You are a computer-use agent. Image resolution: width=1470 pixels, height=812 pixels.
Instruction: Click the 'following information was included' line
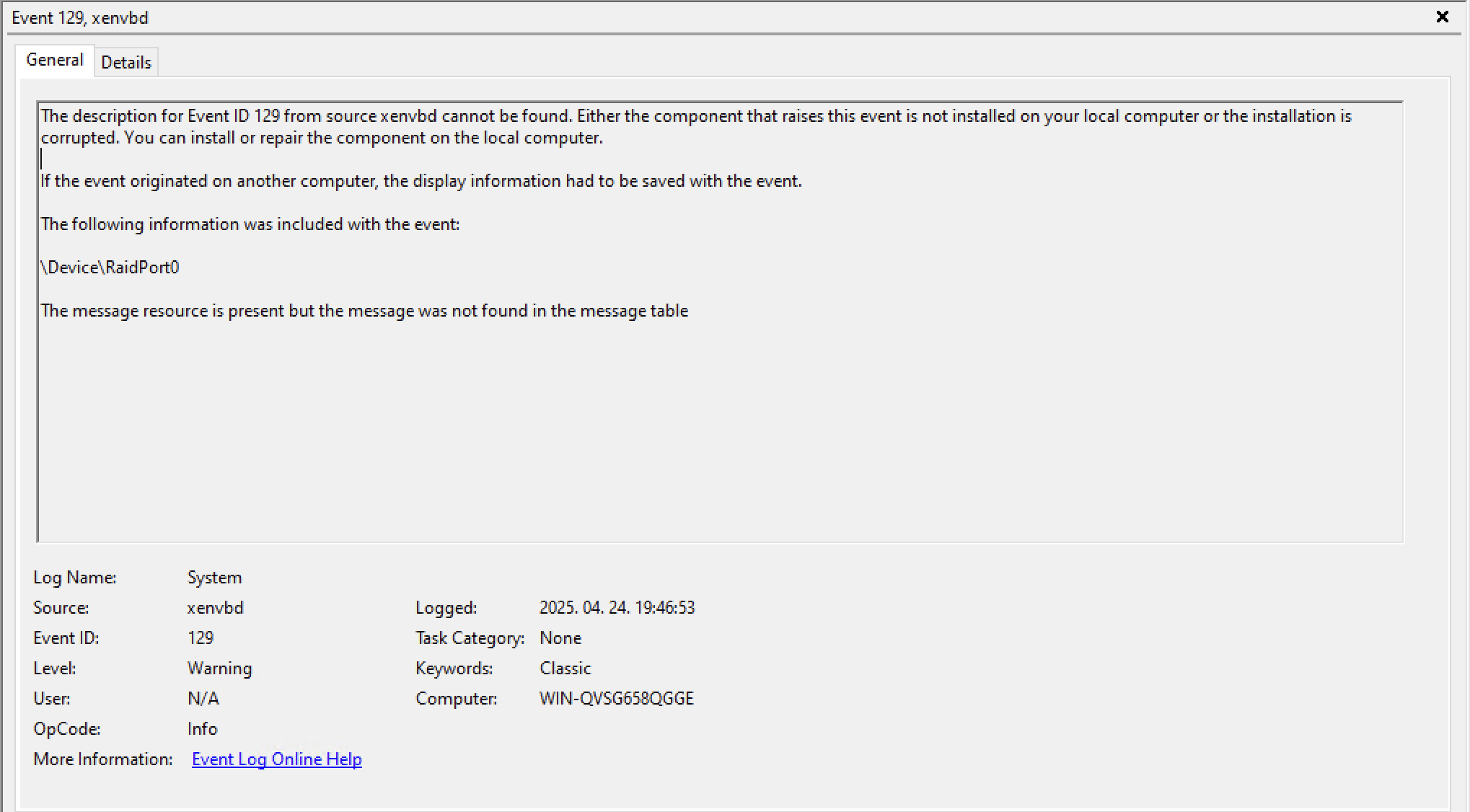coord(250,224)
